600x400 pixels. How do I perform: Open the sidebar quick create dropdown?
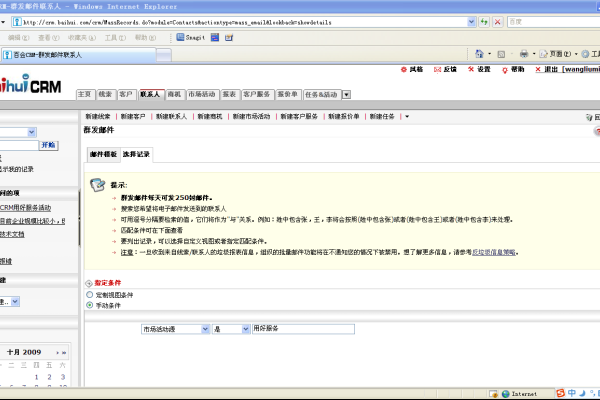point(15,302)
